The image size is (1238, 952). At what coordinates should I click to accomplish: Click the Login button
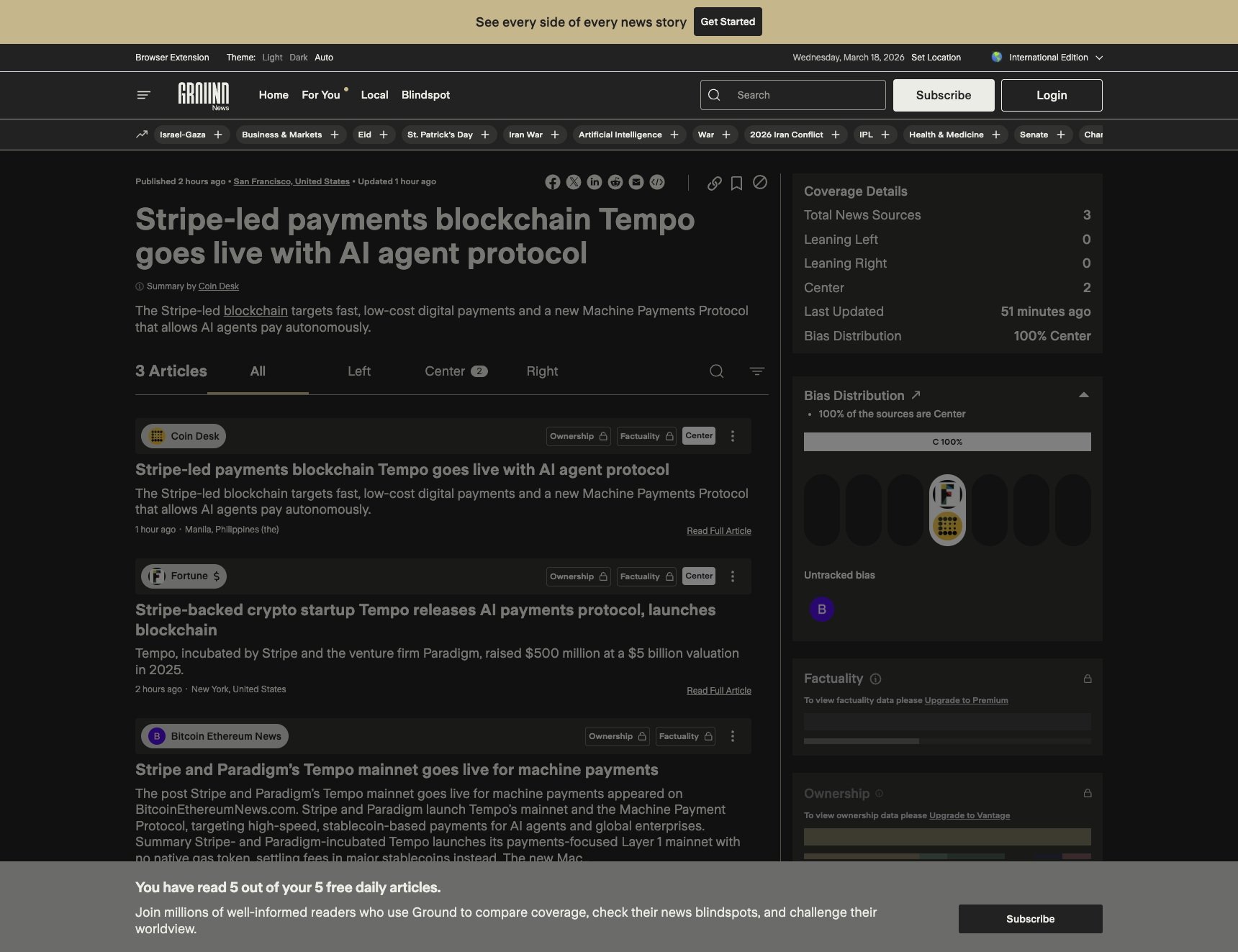coord(1052,95)
